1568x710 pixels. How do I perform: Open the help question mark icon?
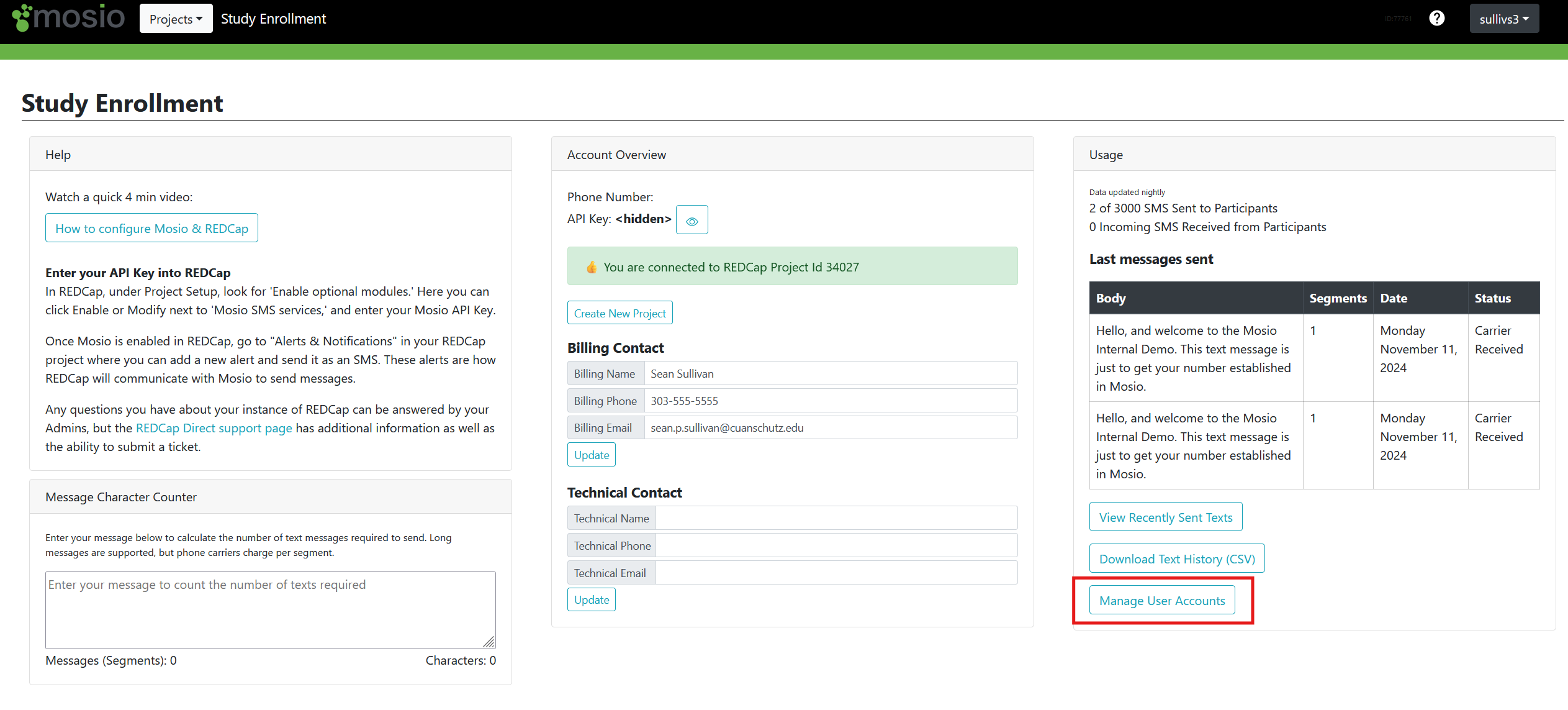(1436, 19)
